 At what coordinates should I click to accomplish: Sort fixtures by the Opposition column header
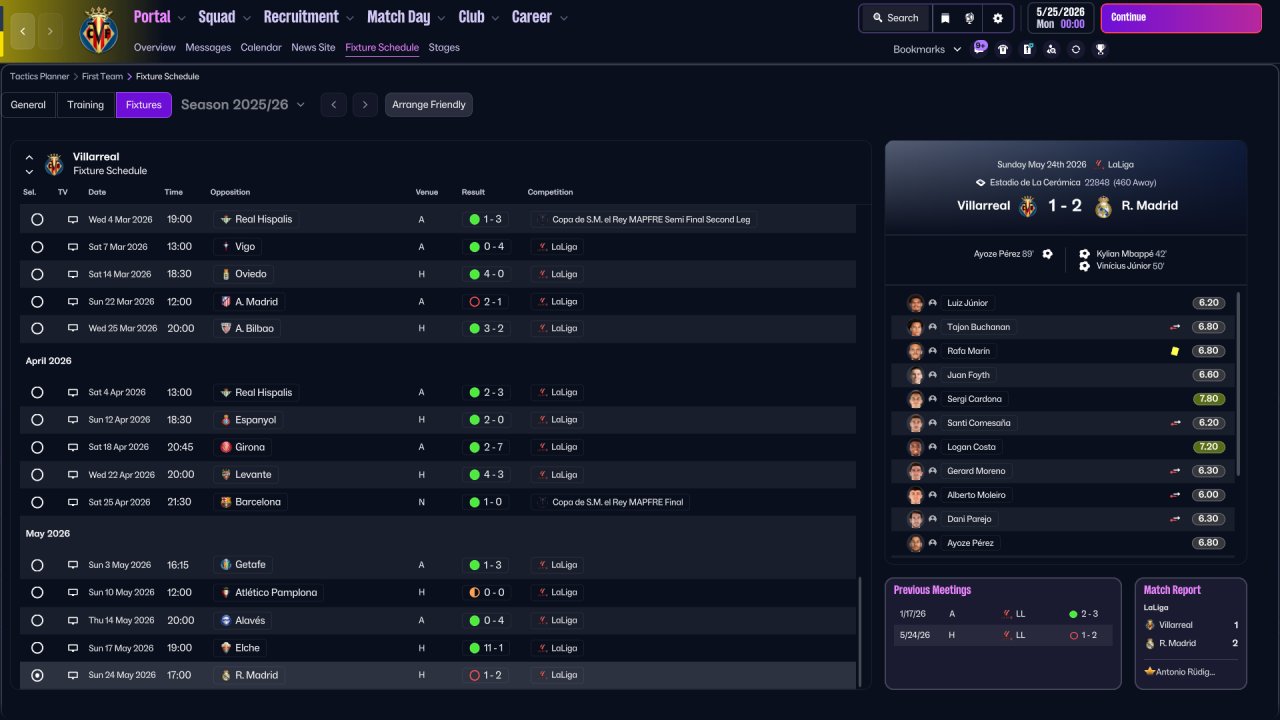230,192
